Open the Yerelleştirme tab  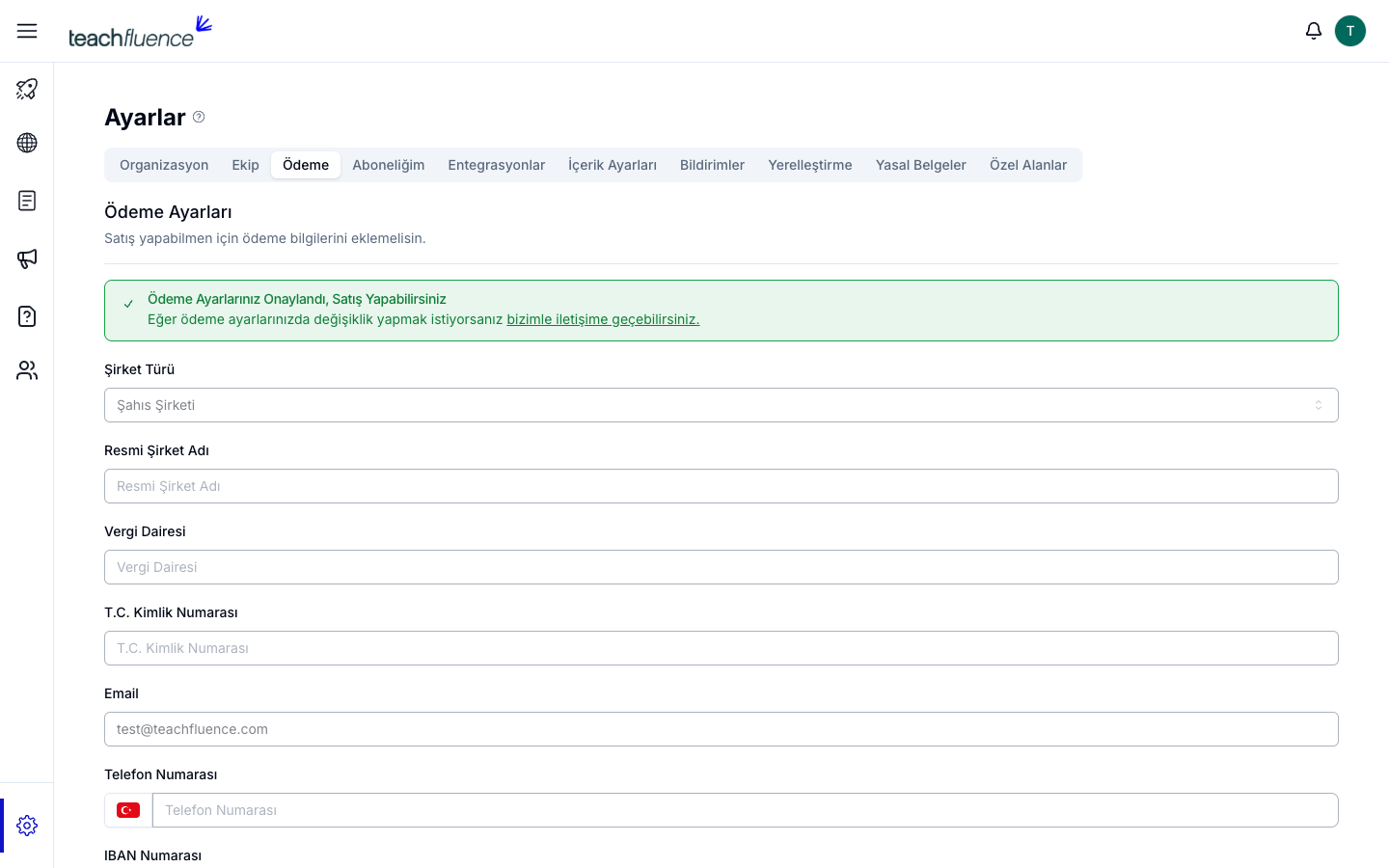[810, 165]
